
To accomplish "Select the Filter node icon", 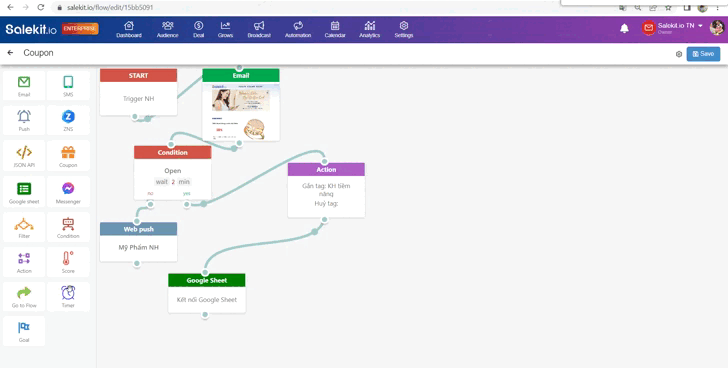I will [x=24, y=225].
